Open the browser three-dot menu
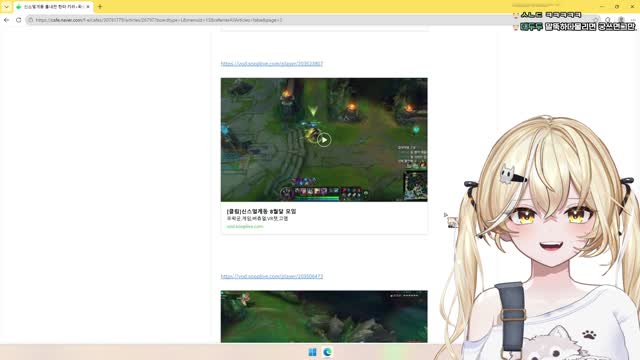This screenshot has height=360, width=640. point(633,20)
